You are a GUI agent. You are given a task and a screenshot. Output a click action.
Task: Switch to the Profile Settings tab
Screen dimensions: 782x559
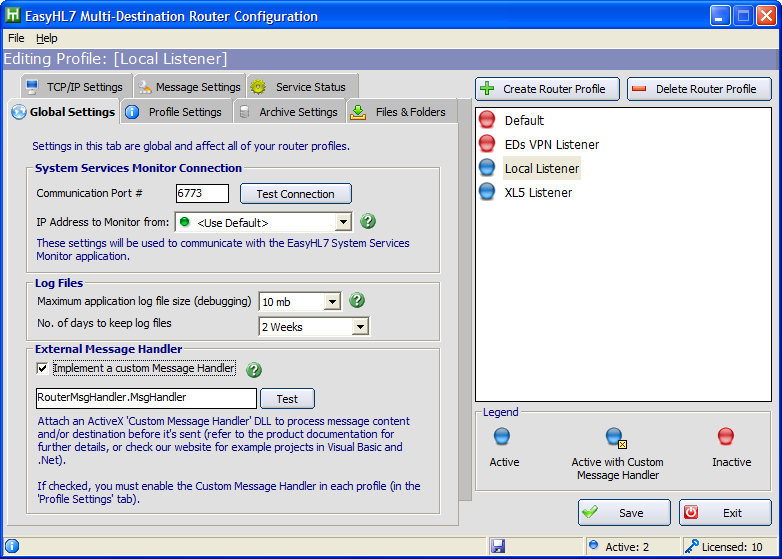(176, 112)
